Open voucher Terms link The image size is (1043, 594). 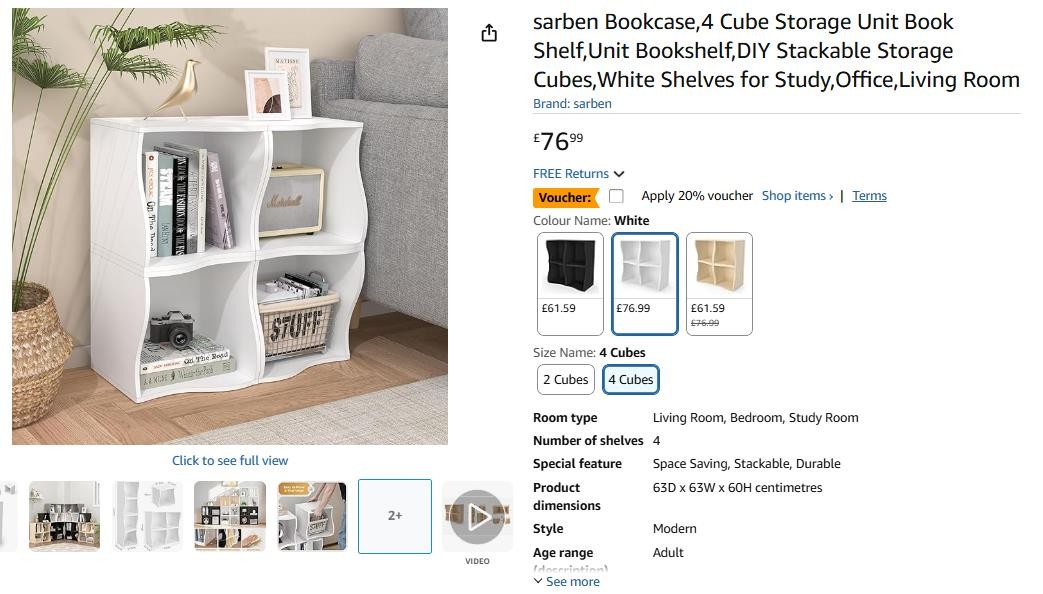point(869,196)
